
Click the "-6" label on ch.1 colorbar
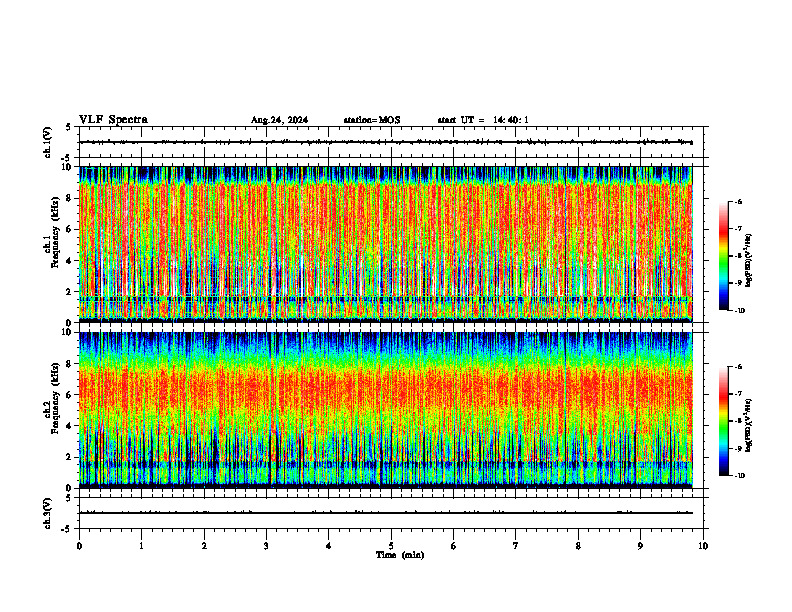pyautogui.click(x=738, y=201)
